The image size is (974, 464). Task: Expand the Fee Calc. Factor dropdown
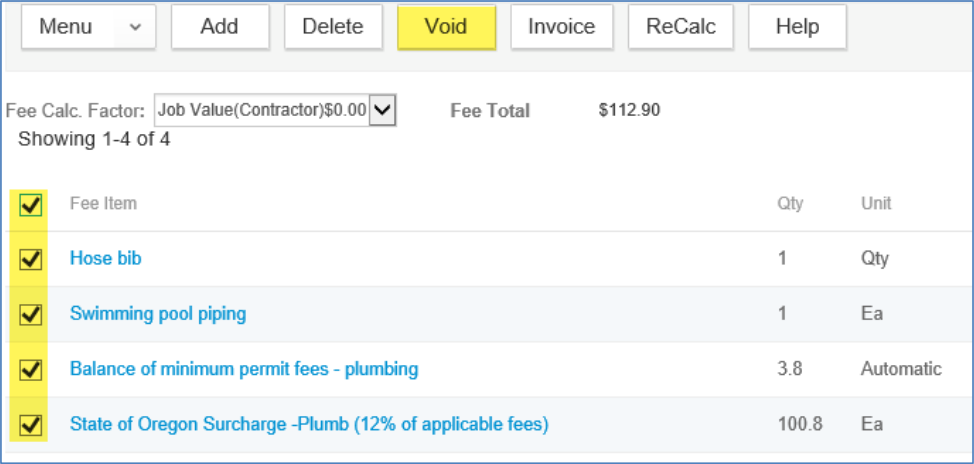pyautogui.click(x=384, y=110)
